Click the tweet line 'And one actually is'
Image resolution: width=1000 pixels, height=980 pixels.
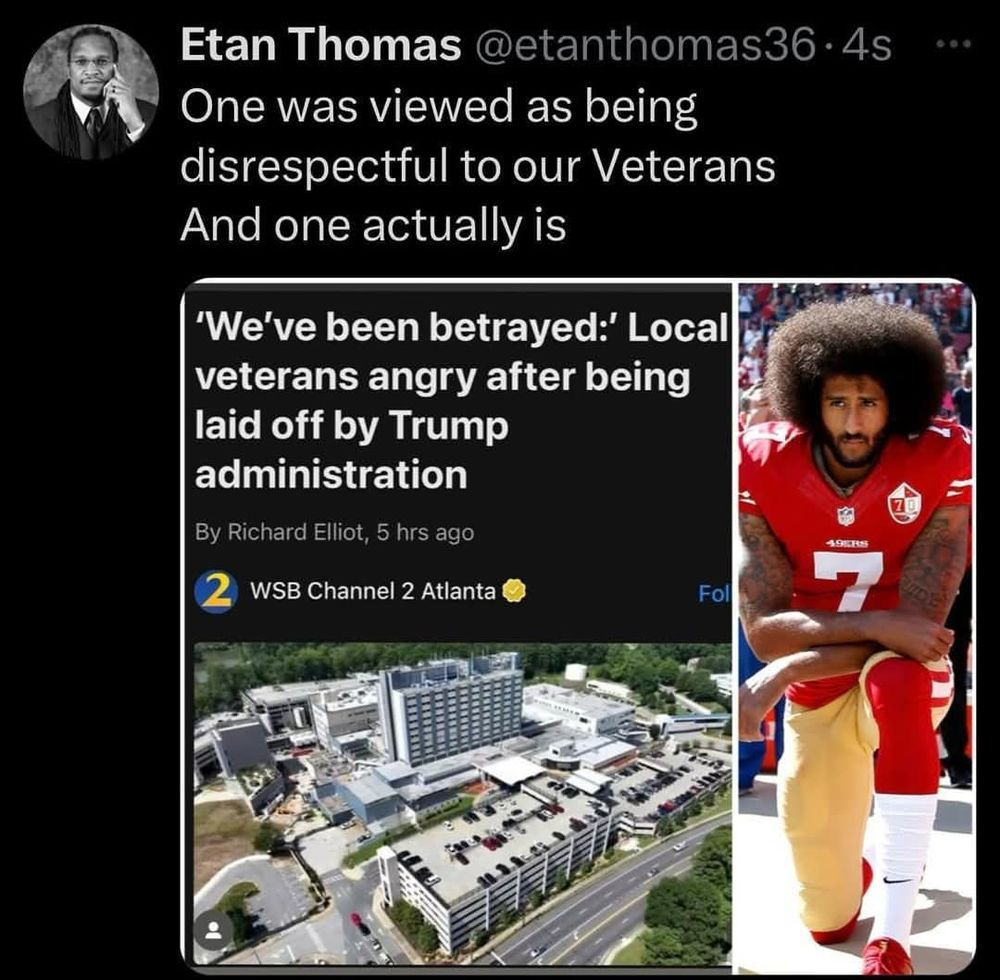pos(373,225)
